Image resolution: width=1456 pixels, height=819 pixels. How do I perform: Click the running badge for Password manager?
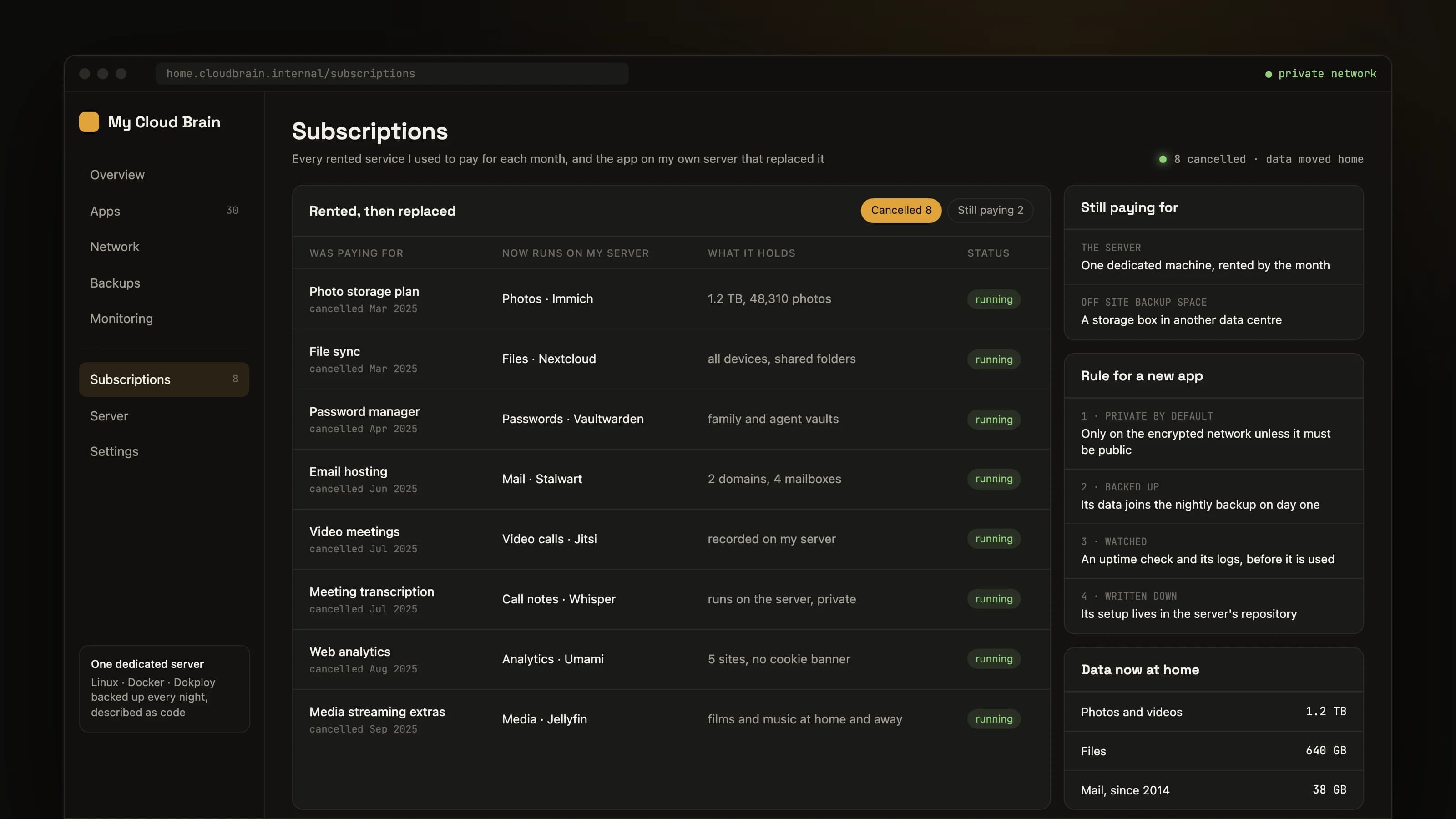click(x=994, y=420)
